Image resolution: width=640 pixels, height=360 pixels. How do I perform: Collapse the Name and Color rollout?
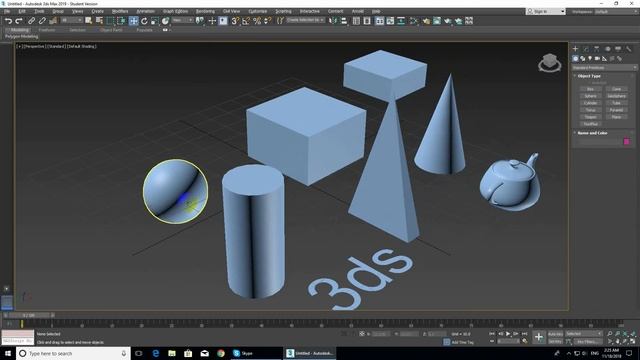coord(592,133)
